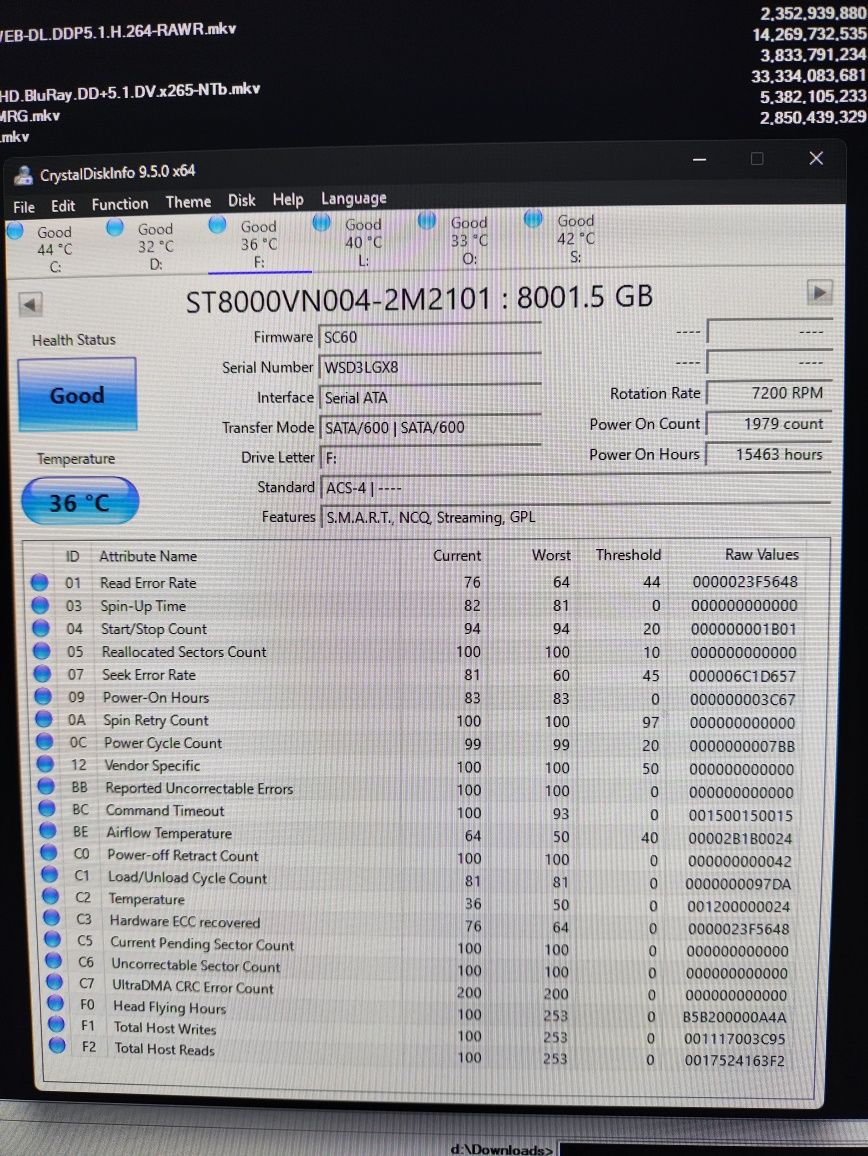Go to previous disk with left arrow
The image size is (868, 1156).
[30, 304]
